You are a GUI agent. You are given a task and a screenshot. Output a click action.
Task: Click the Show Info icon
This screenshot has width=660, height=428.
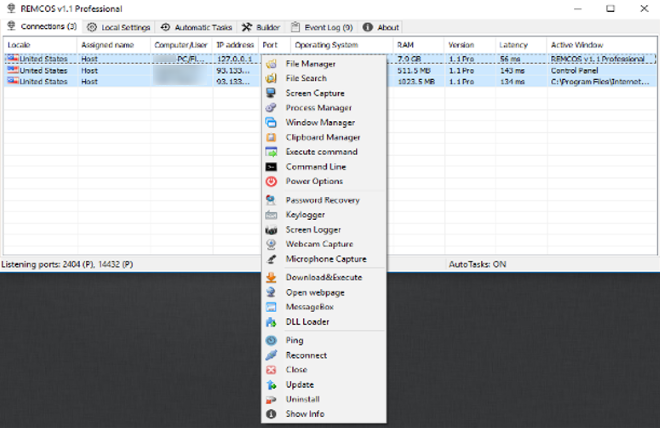coord(271,414)
